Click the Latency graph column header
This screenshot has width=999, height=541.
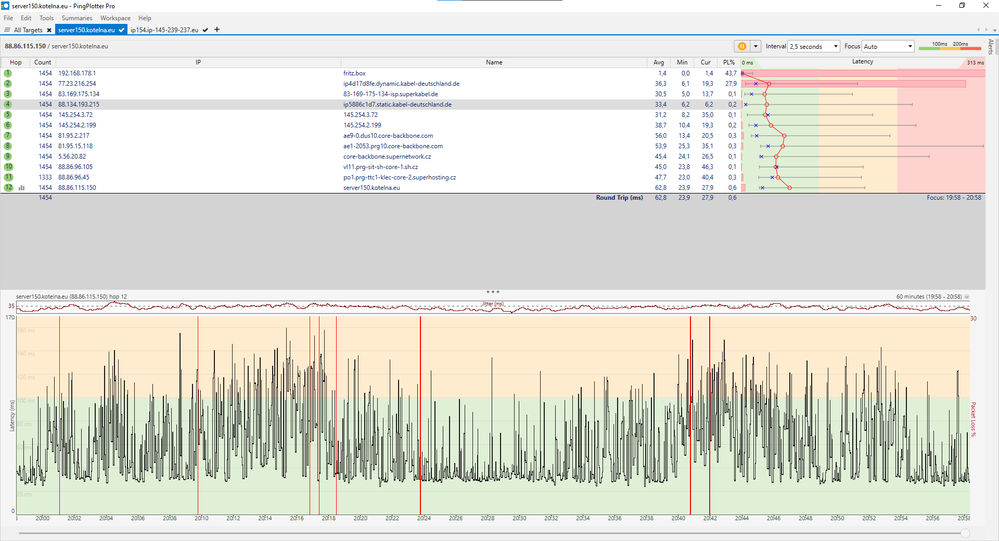[x=863, y=62]
